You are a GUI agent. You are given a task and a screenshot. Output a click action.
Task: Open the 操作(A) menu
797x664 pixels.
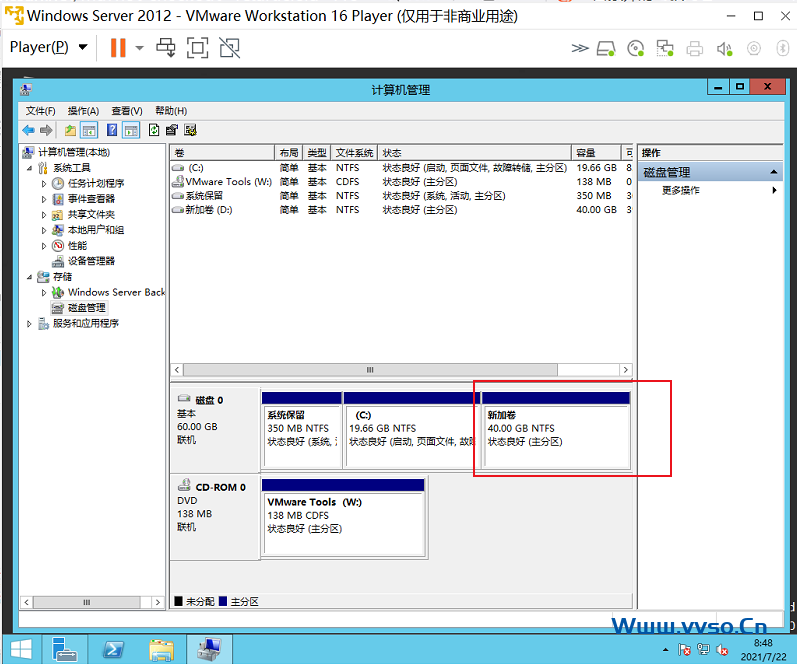pyautogui.click(x=83, y=111)
